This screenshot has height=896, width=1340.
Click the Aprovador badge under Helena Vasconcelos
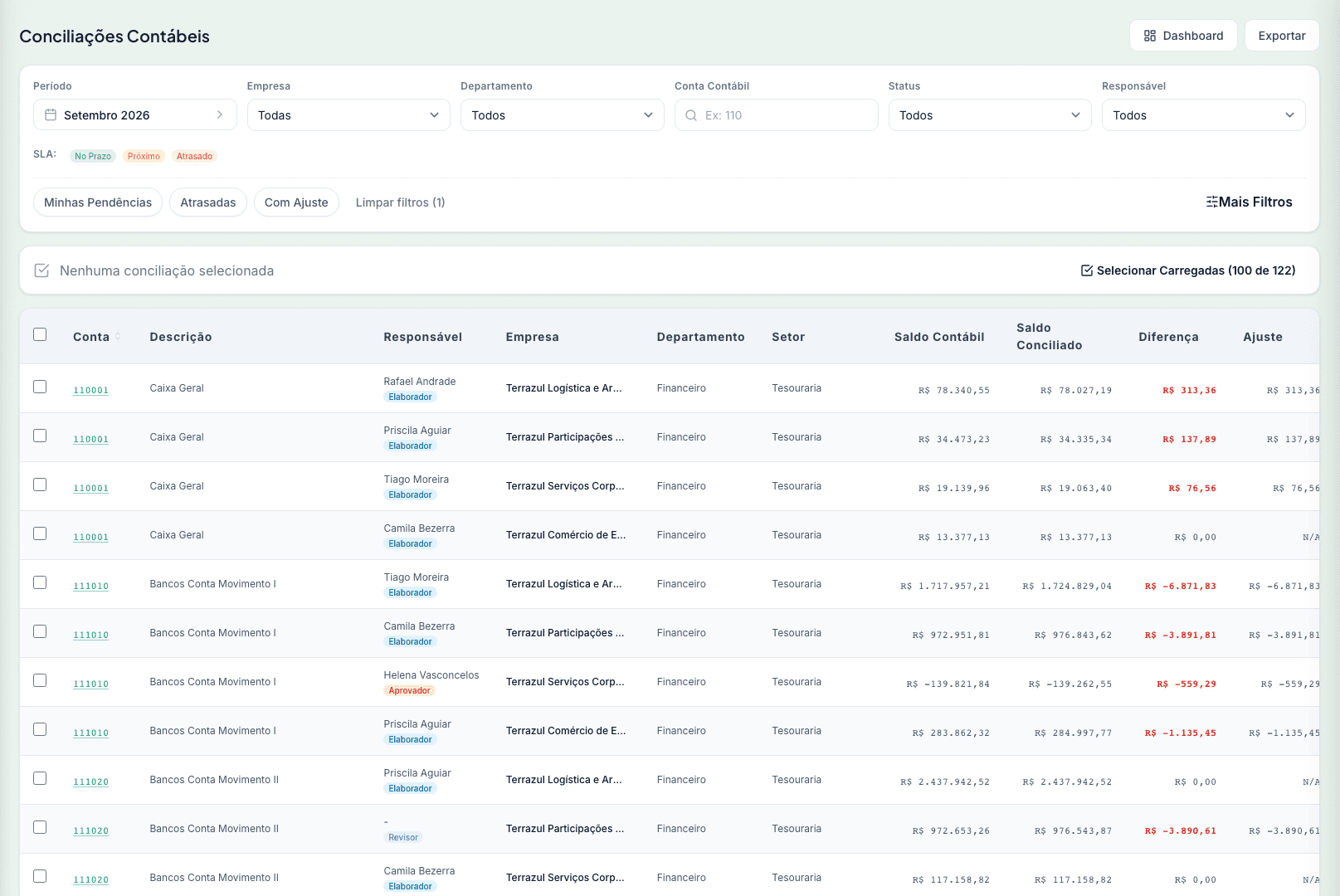pos(410,690)
